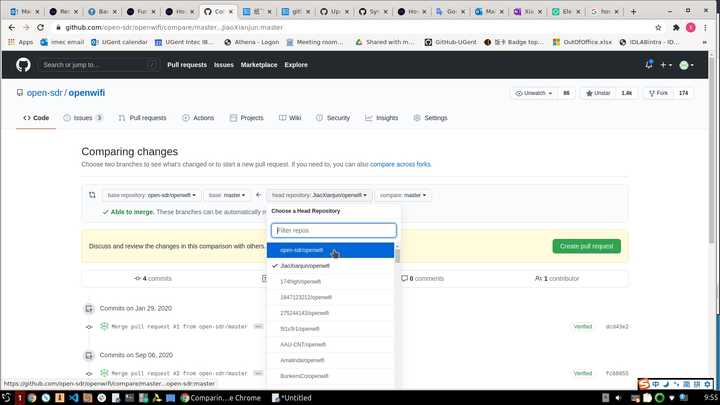Click the Filter repos input field
The height and width of the screenshot is (405, 720).
[333, 231]
